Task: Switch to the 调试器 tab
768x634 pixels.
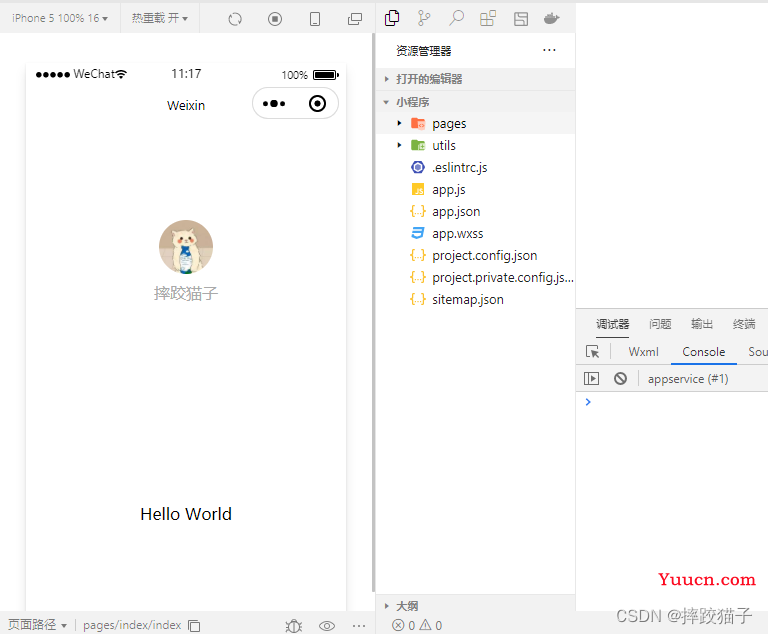Action: point(612,324)
